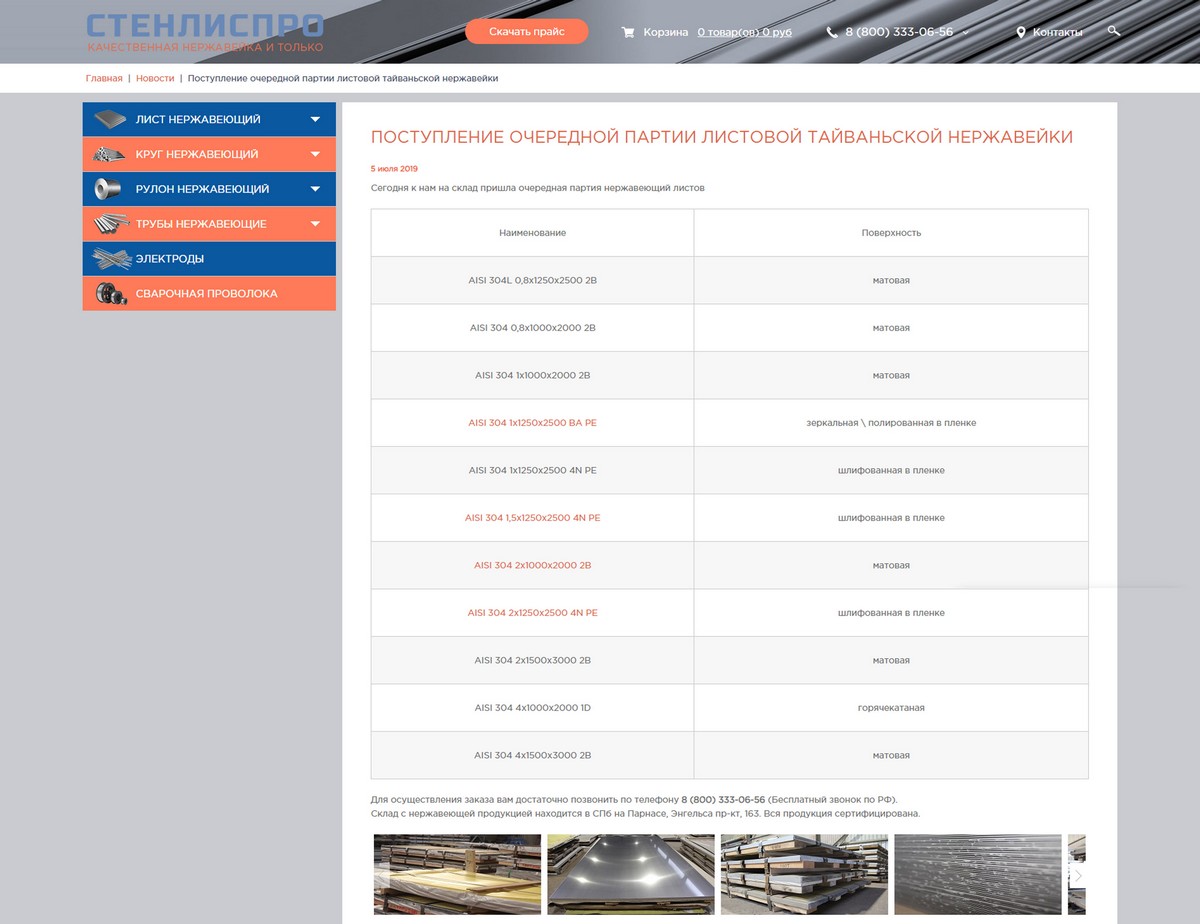
Task: Click the location pin icon near Контакты
Action: tap(1021, 32)
